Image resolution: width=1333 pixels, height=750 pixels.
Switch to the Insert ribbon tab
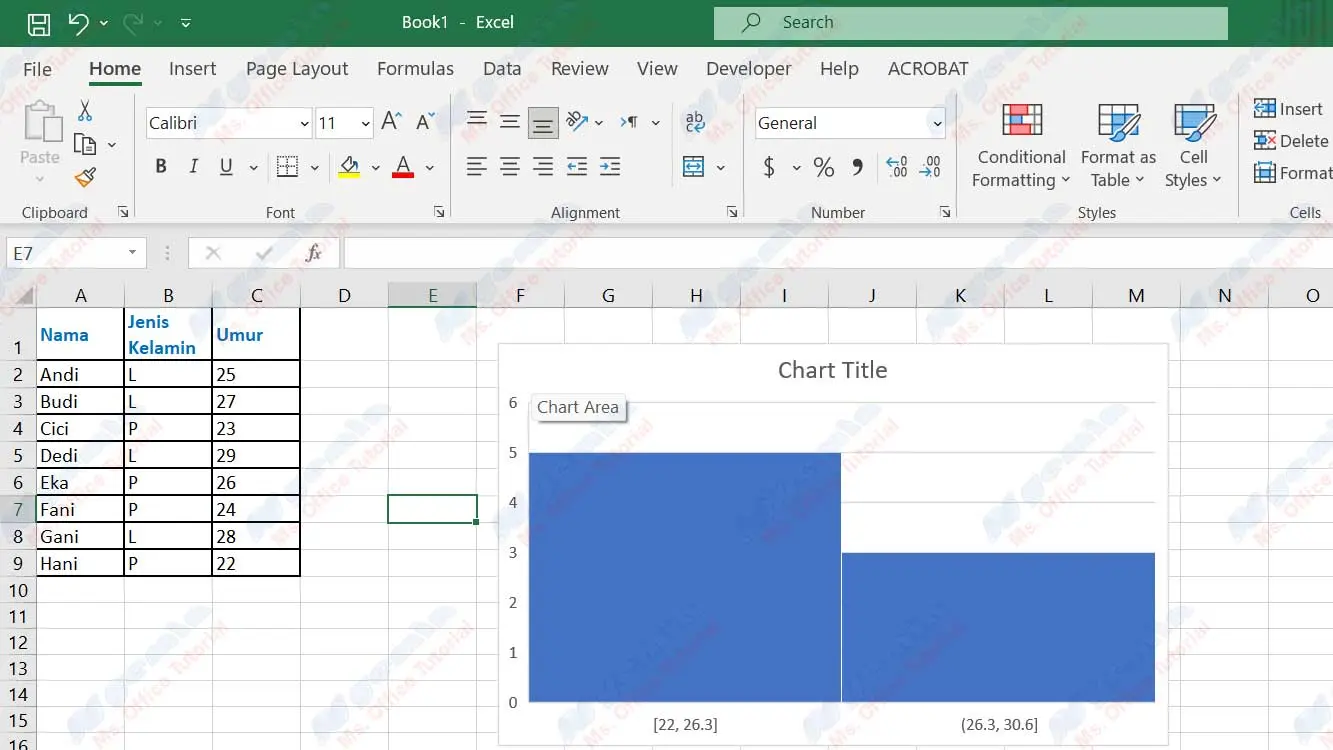[192, 68]
